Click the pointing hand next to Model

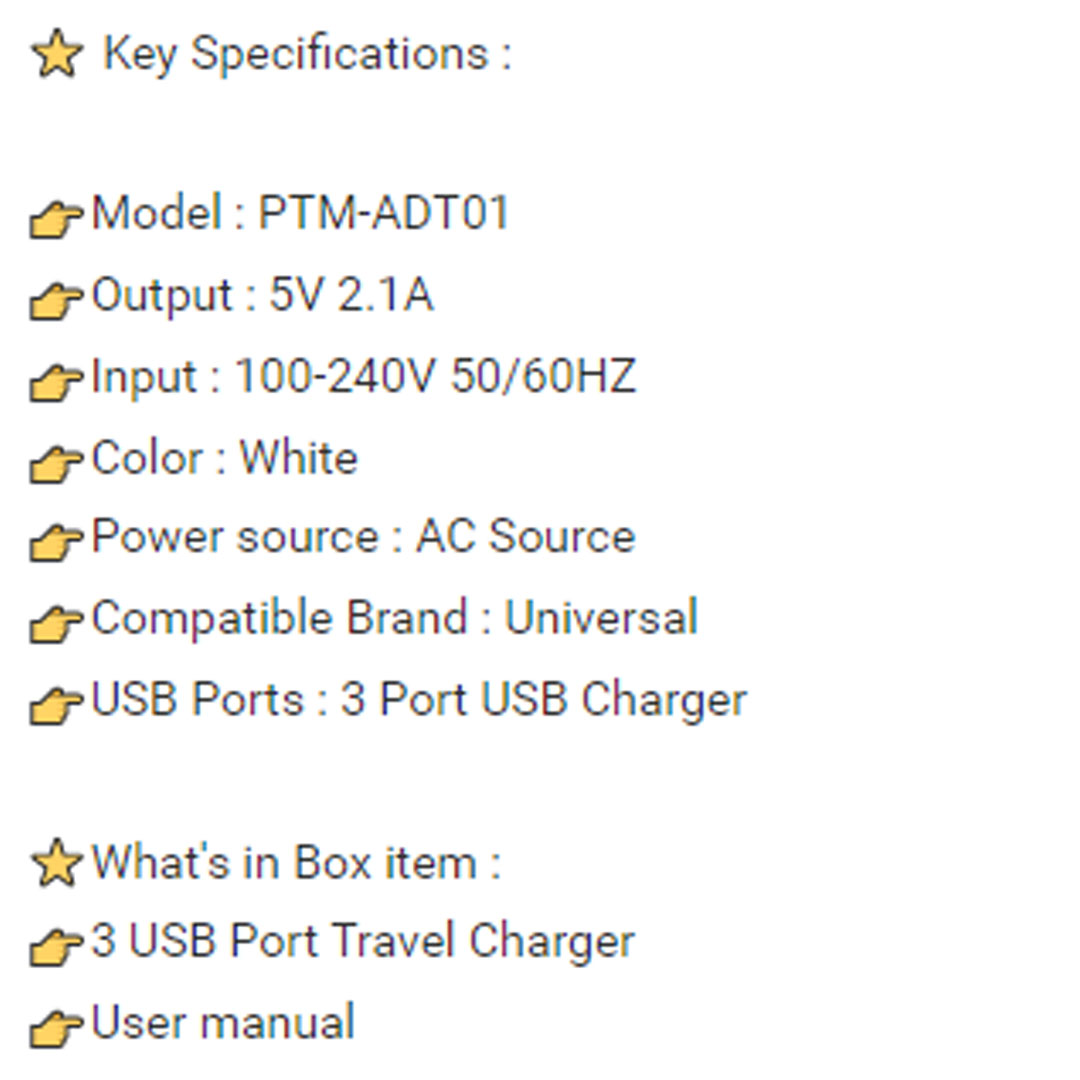pos(56,217)
